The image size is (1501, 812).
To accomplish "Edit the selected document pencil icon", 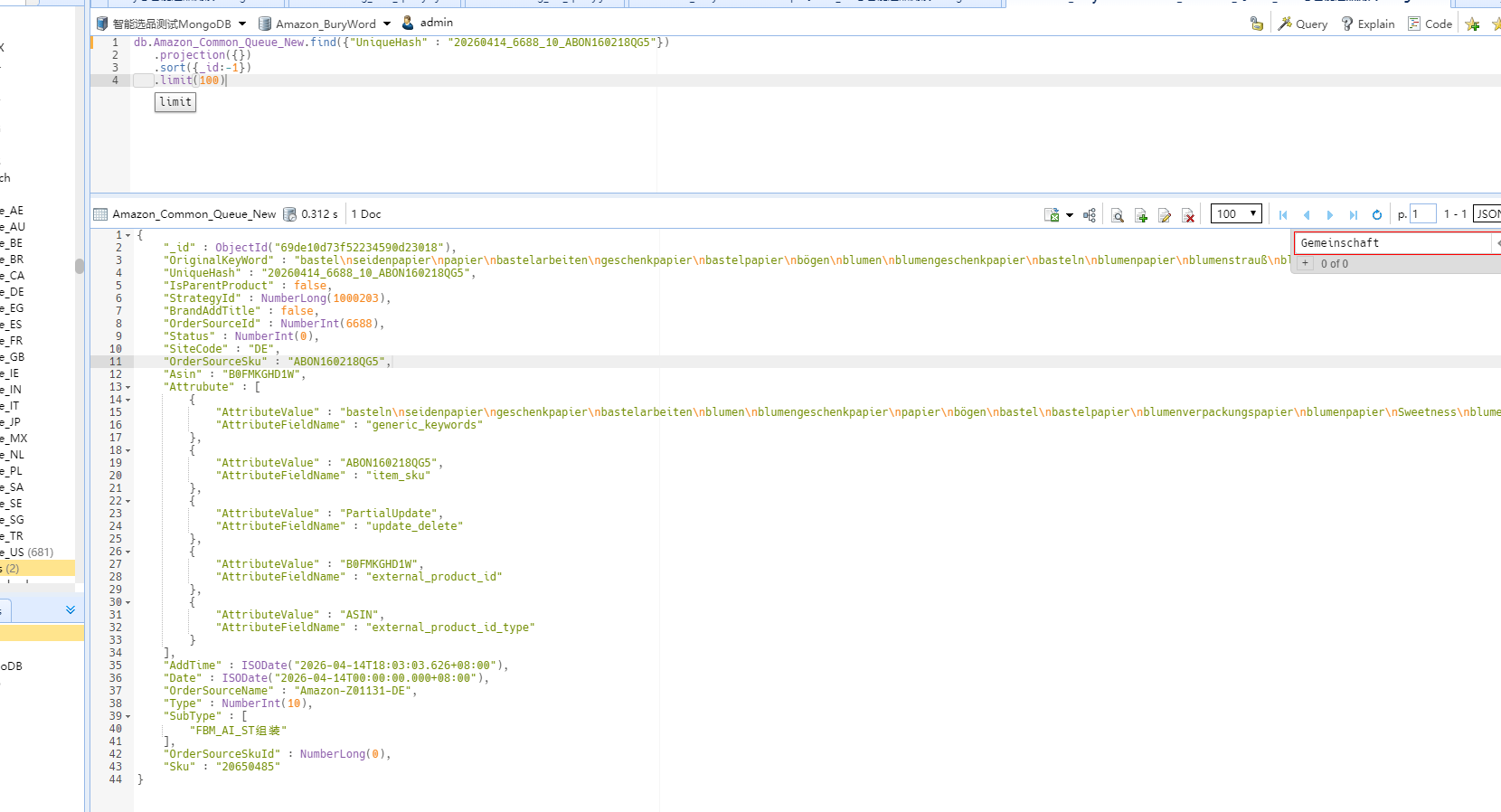I will [1165, 215].
